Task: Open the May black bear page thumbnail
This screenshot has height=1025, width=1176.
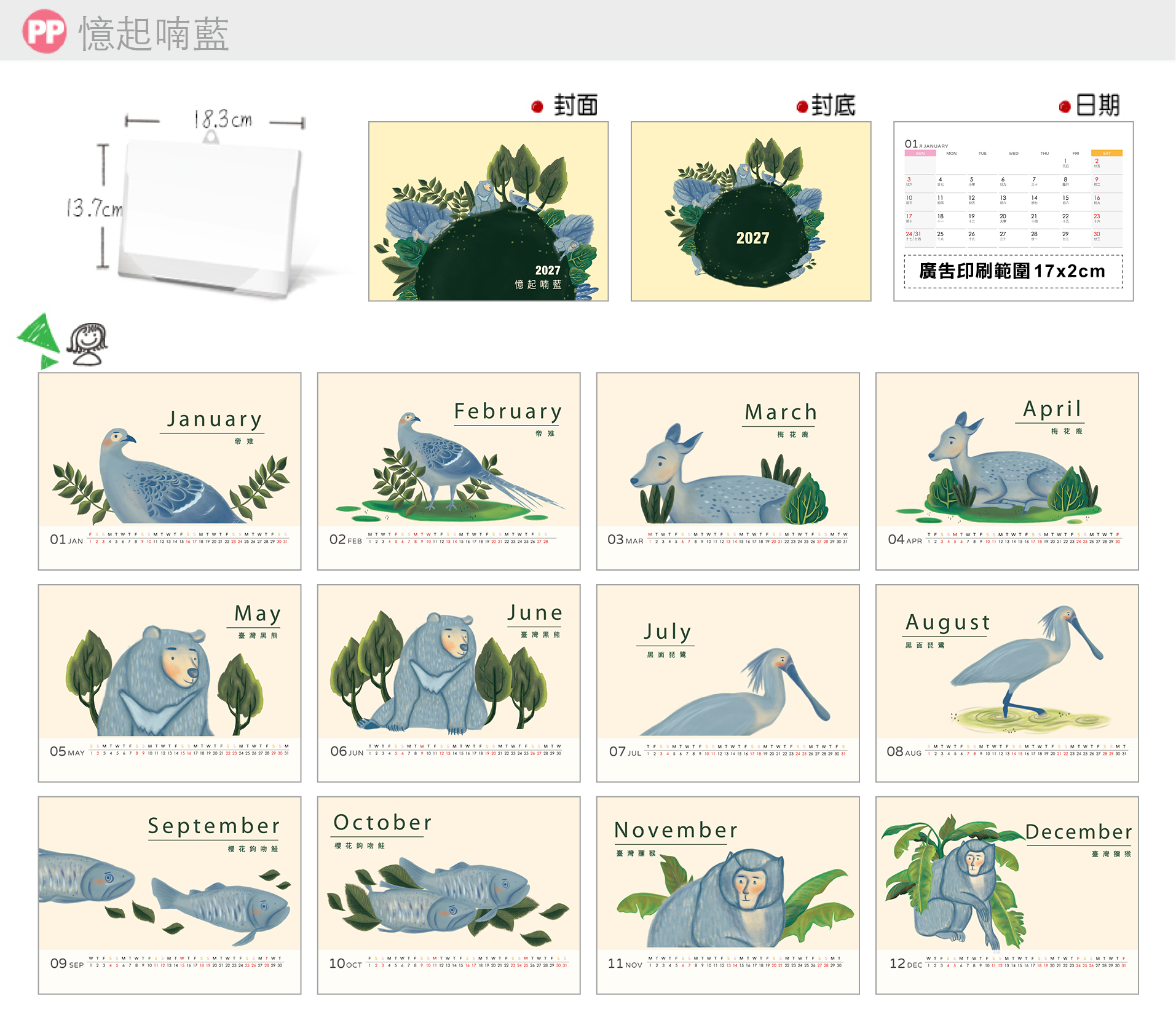Action: coord(170,683)
